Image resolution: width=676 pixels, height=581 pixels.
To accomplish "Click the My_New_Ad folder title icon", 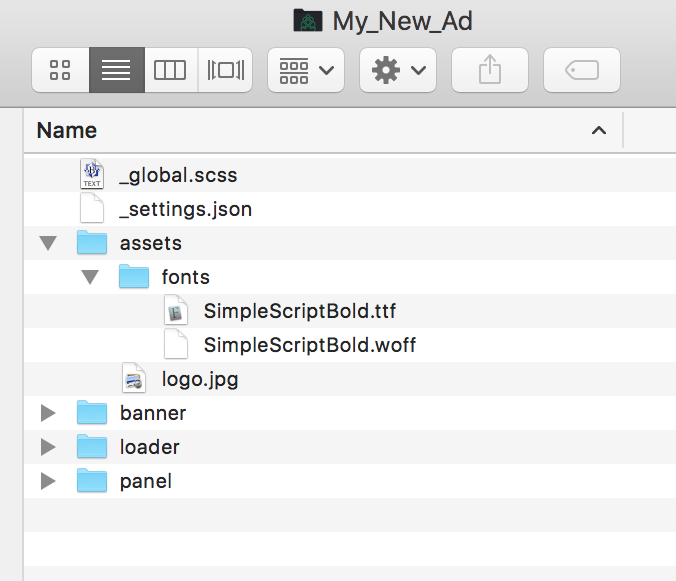I will [x=308, y=21].
